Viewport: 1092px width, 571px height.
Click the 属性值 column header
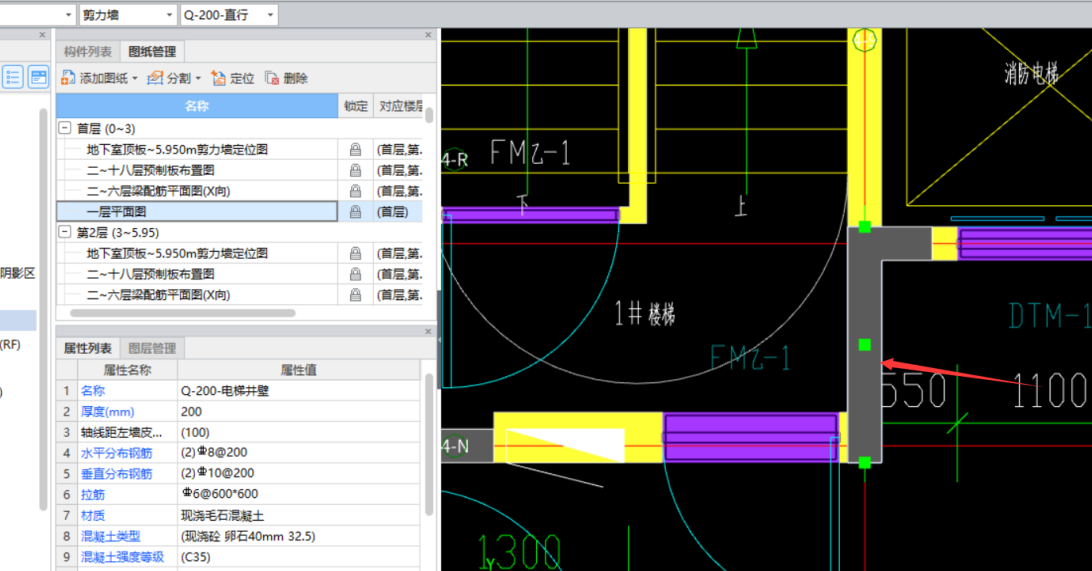pos(299,370)
